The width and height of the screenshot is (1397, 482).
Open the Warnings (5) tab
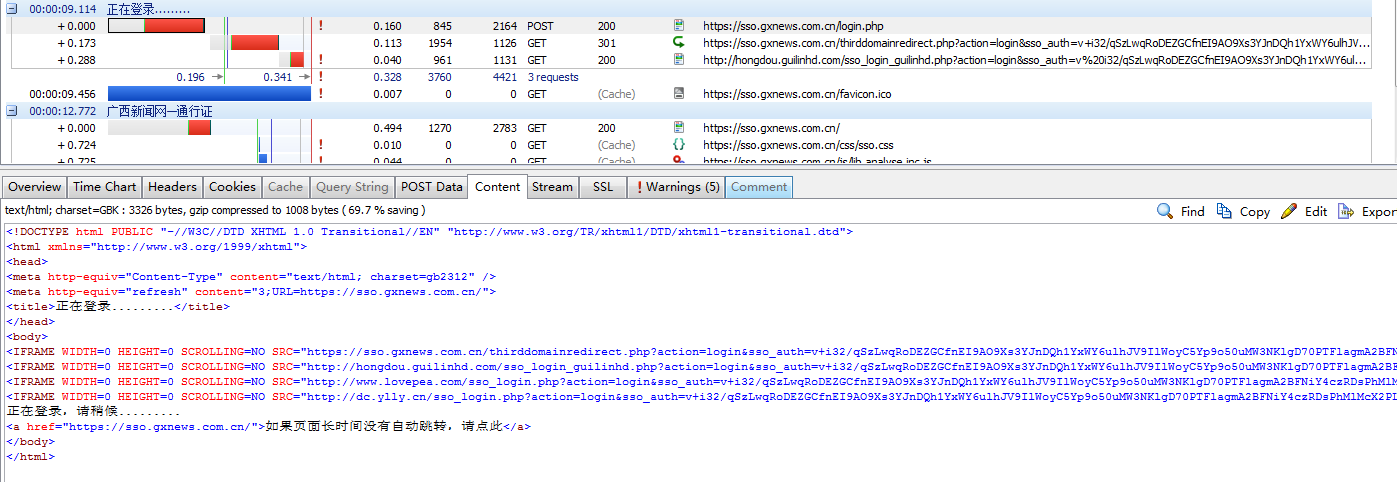pos(673,187)
